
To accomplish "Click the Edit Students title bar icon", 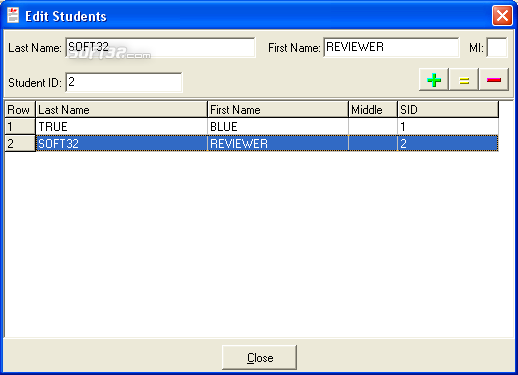I will (13, 16).
